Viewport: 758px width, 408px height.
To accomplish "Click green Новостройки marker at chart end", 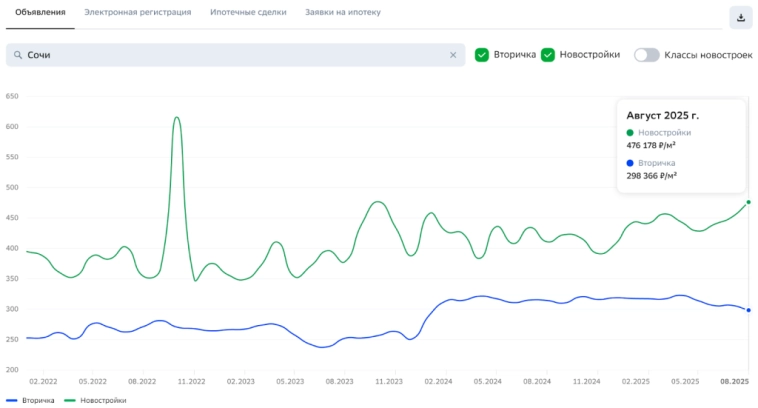I will [x=748, y=202].
